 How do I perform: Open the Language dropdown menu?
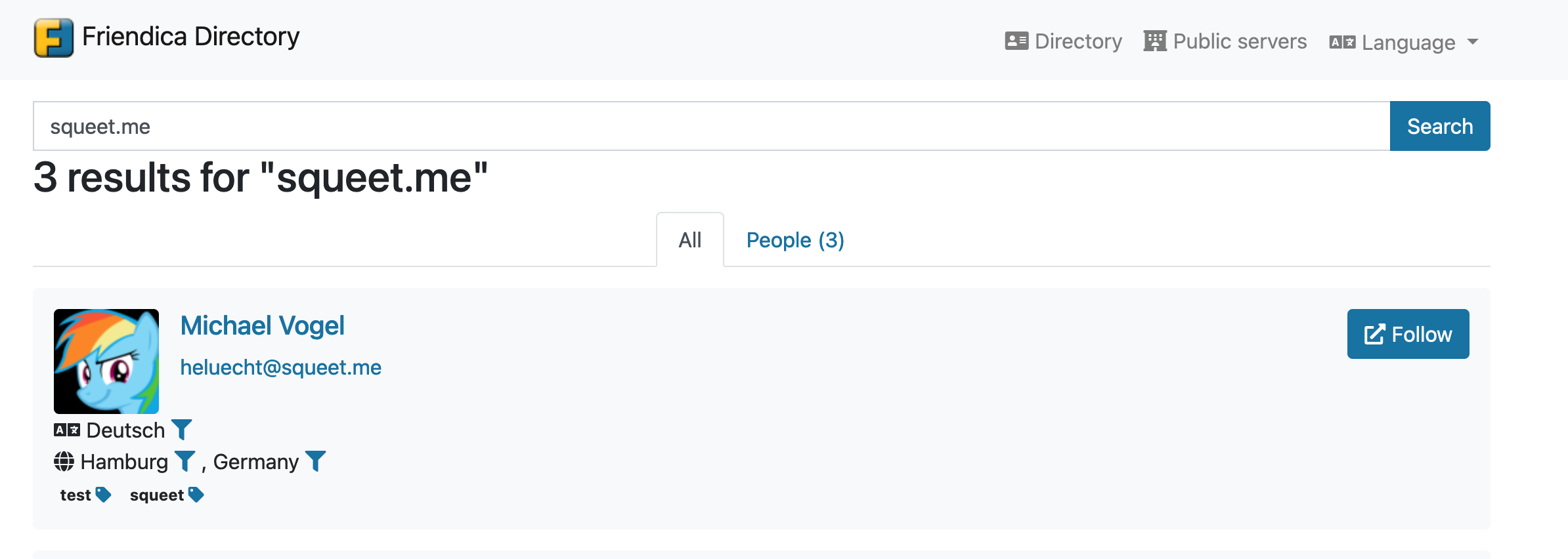click(1408, 43)
